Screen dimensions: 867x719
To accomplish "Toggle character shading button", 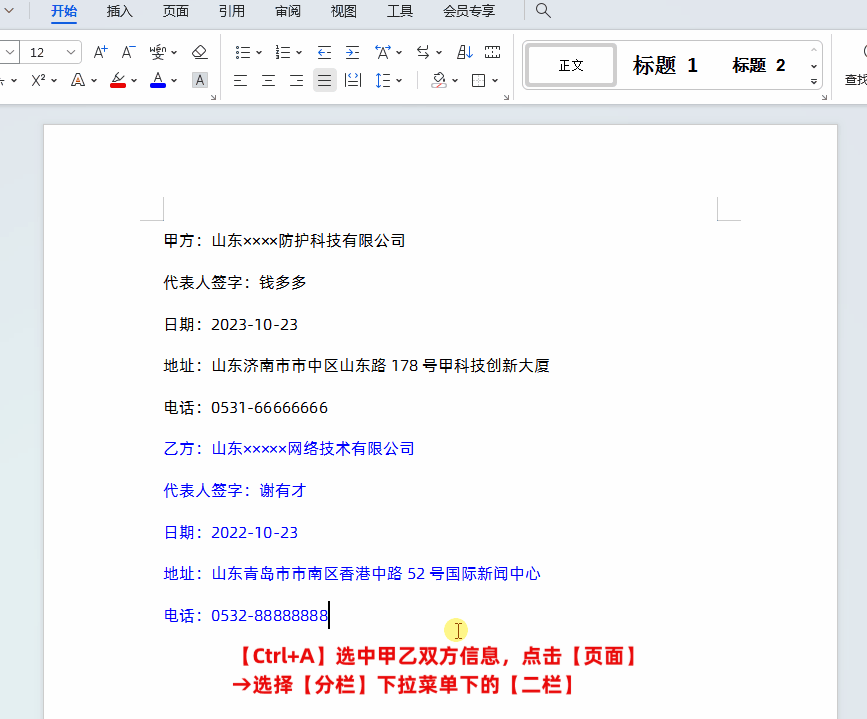I will 200,80.
